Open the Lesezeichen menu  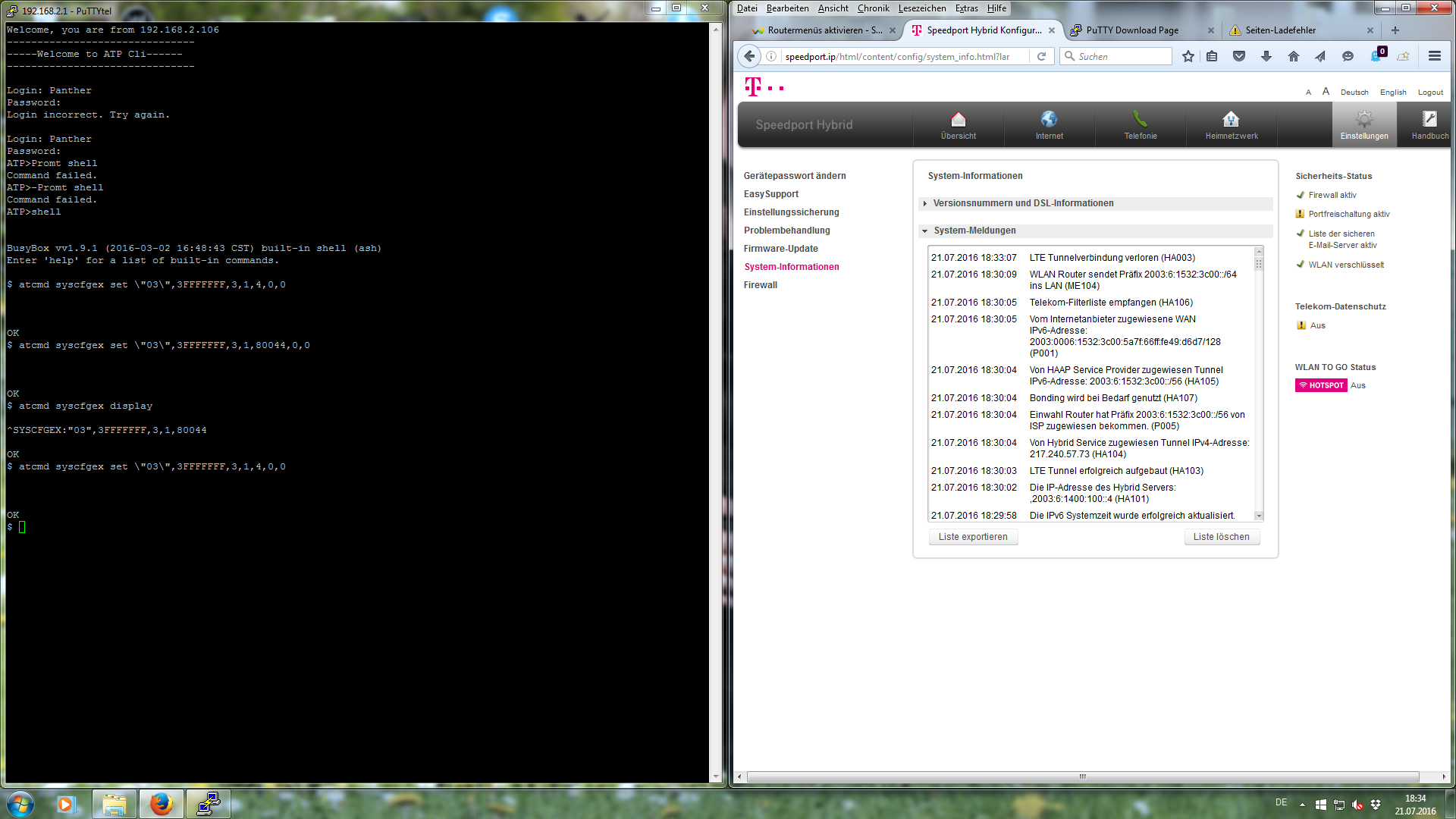coord(922,8)
